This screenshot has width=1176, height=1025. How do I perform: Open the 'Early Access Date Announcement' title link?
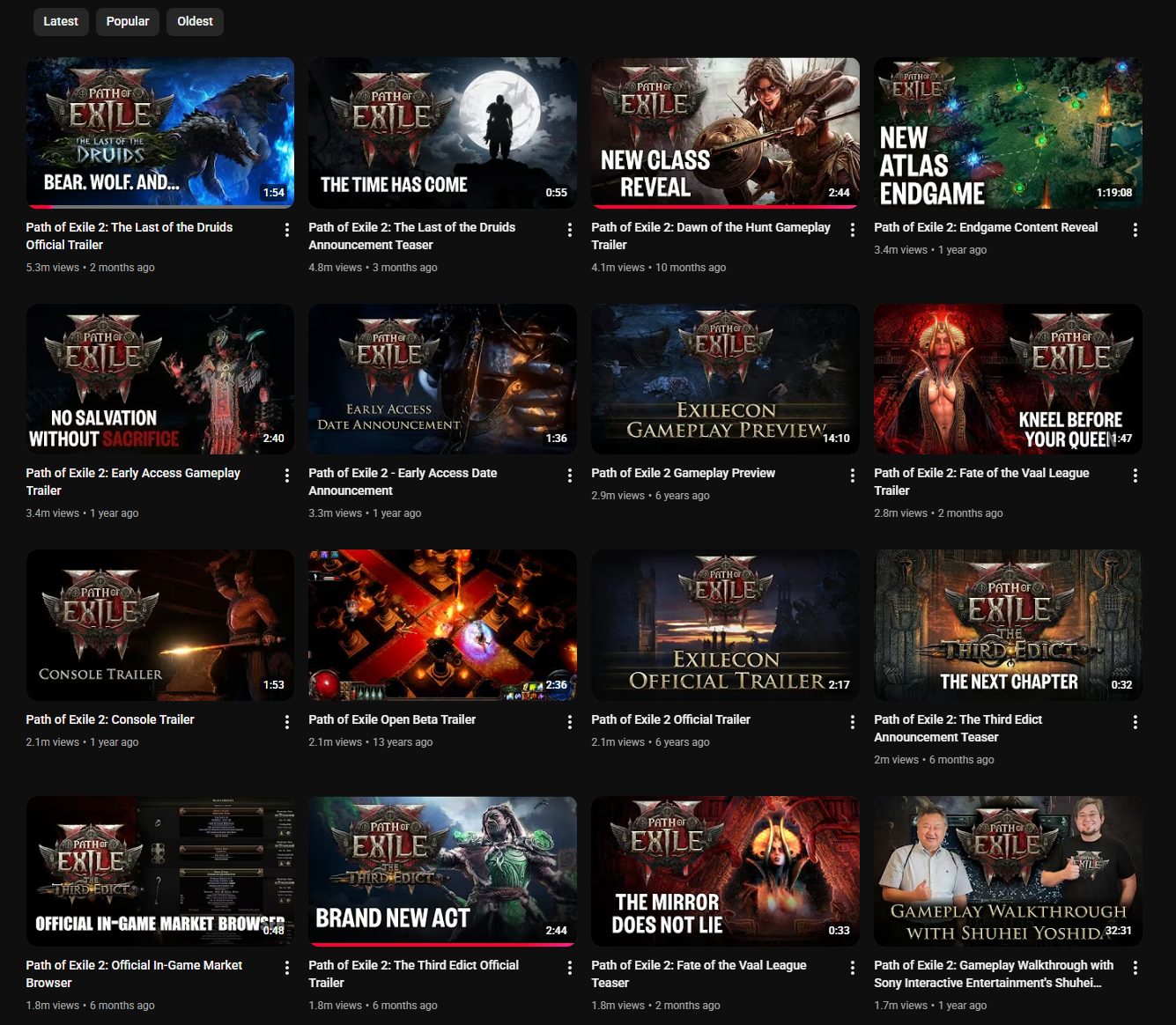403,482
